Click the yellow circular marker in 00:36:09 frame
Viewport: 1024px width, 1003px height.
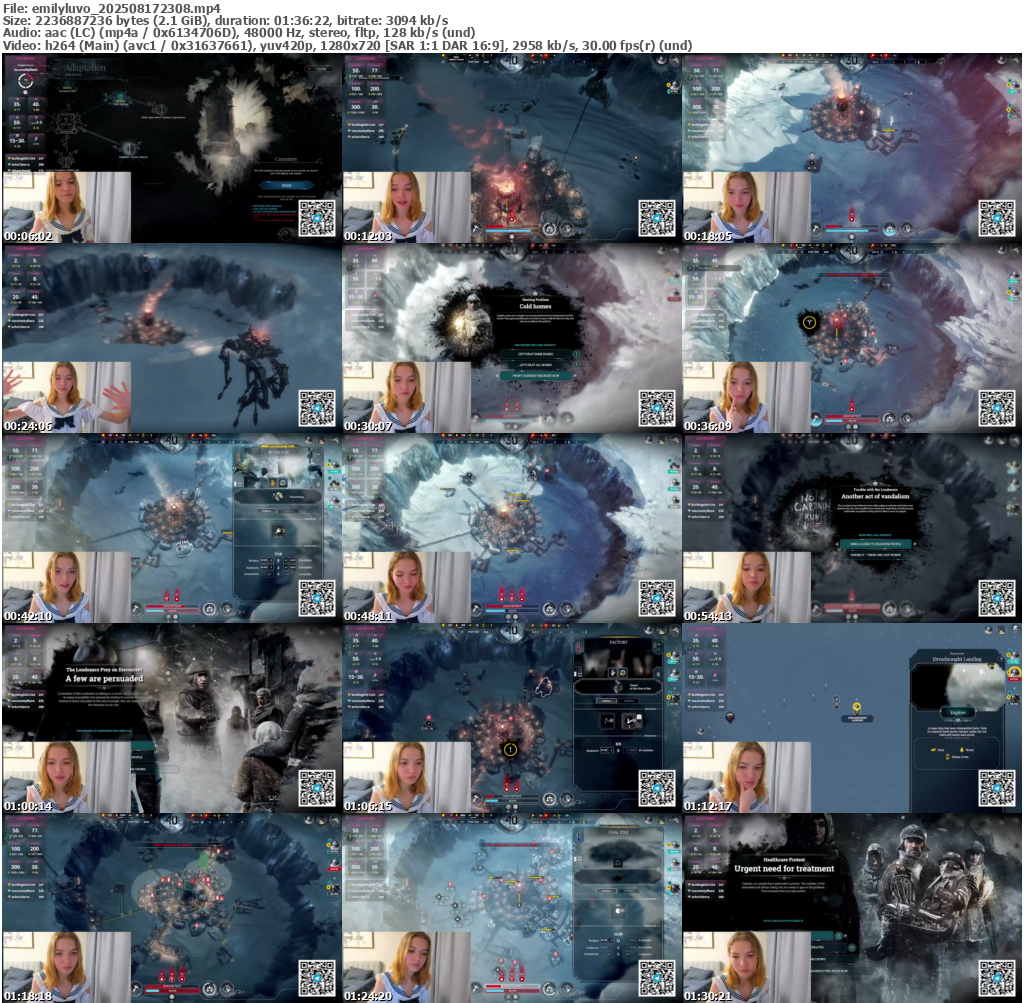click(x=809, y=323)
